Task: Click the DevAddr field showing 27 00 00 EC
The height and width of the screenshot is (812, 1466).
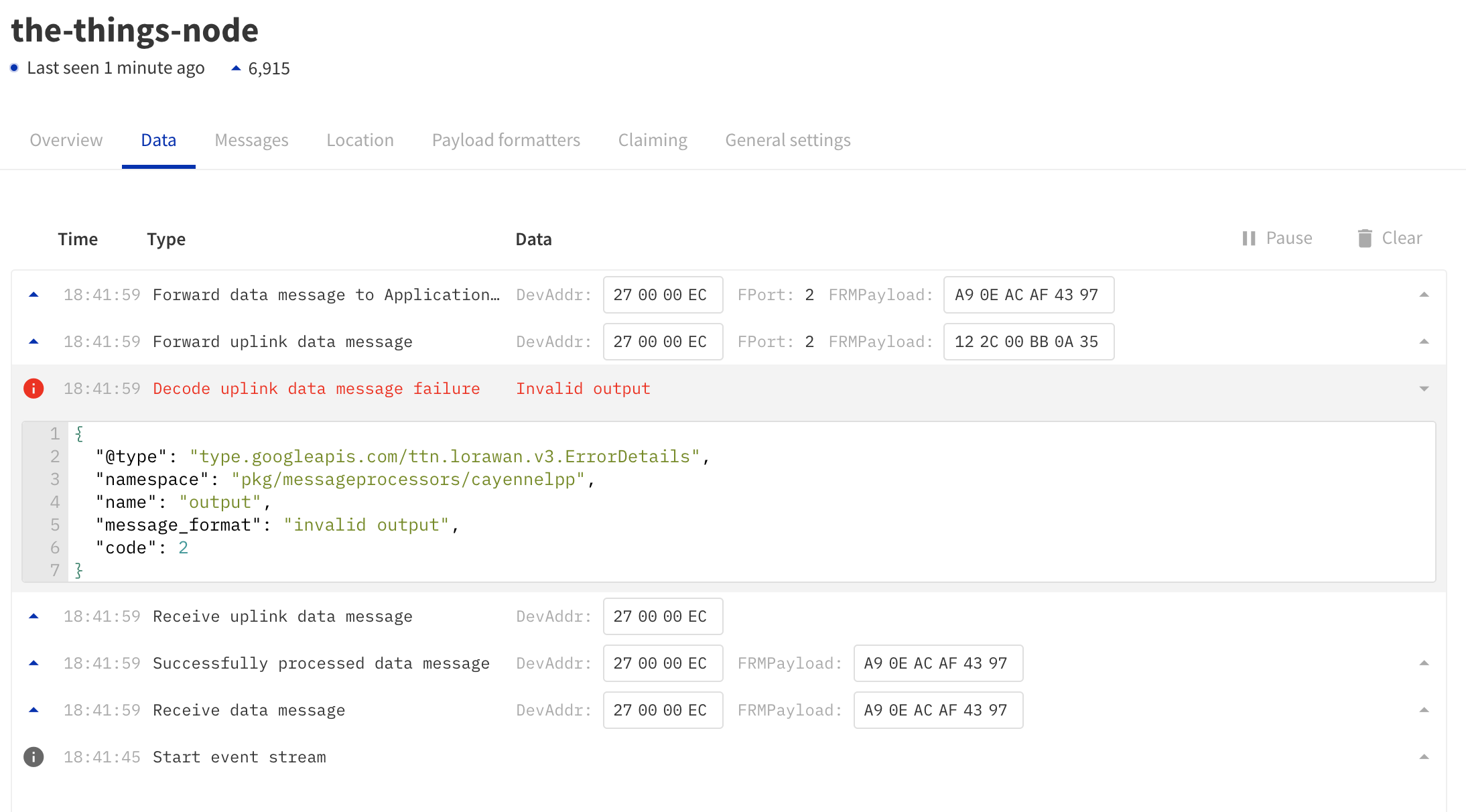Action: pos(662,294)
